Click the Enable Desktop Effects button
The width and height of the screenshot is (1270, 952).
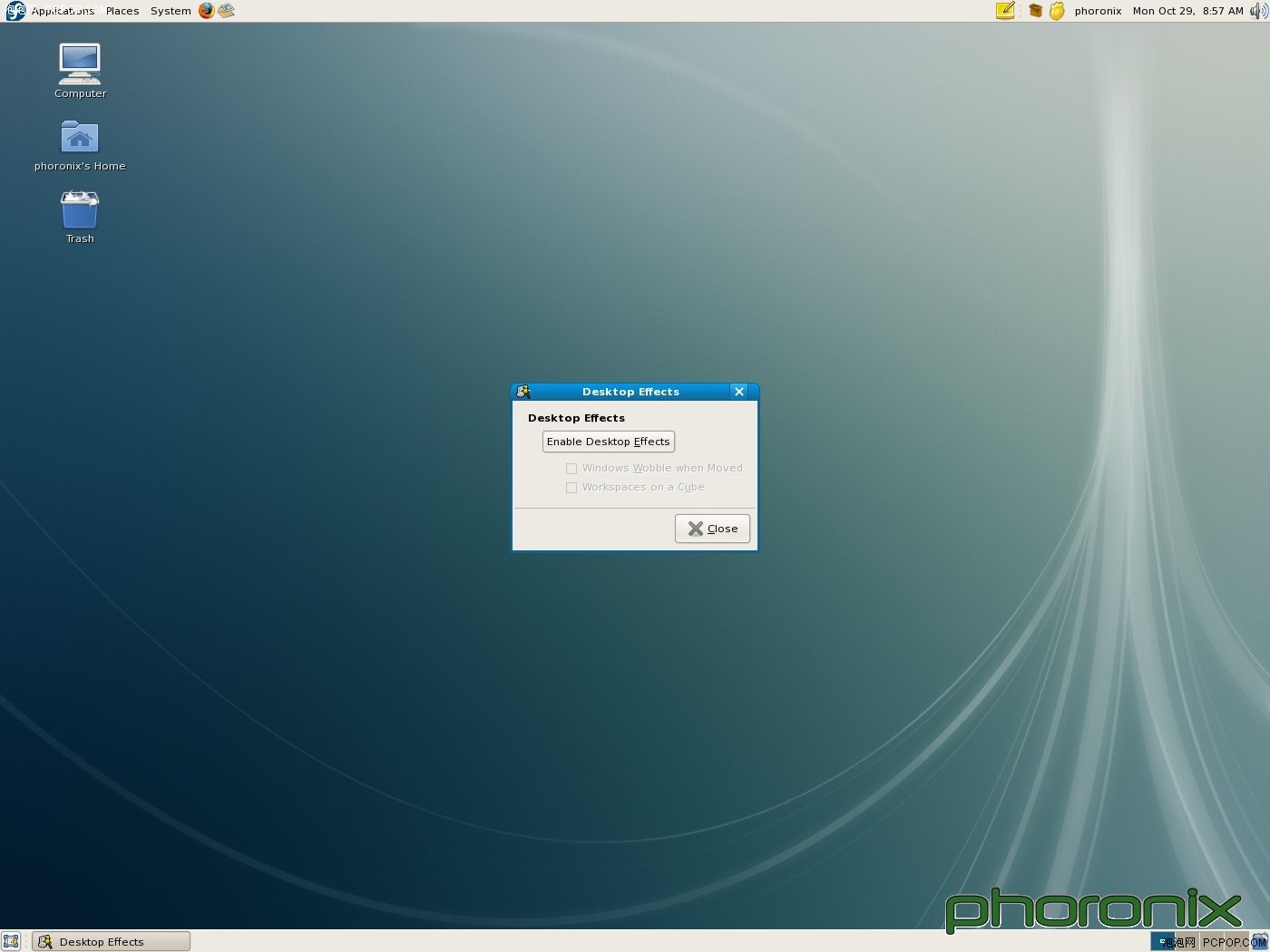tap(609, 442)
